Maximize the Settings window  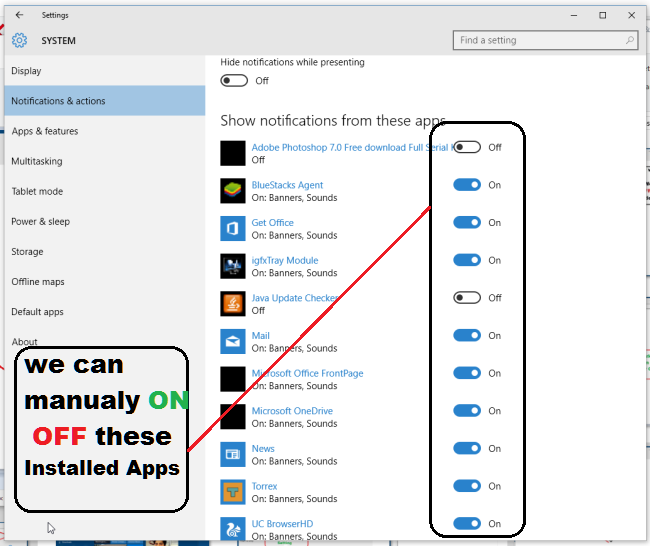(x=603, y=15)
